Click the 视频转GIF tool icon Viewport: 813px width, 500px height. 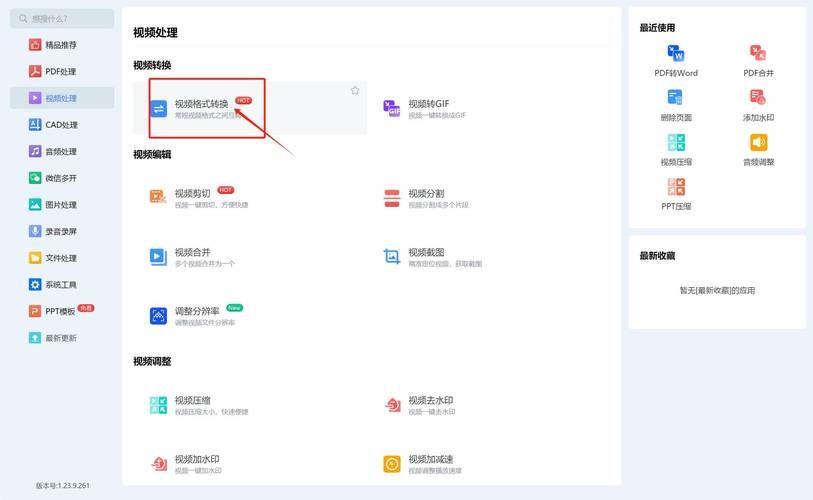click(392, 108)
